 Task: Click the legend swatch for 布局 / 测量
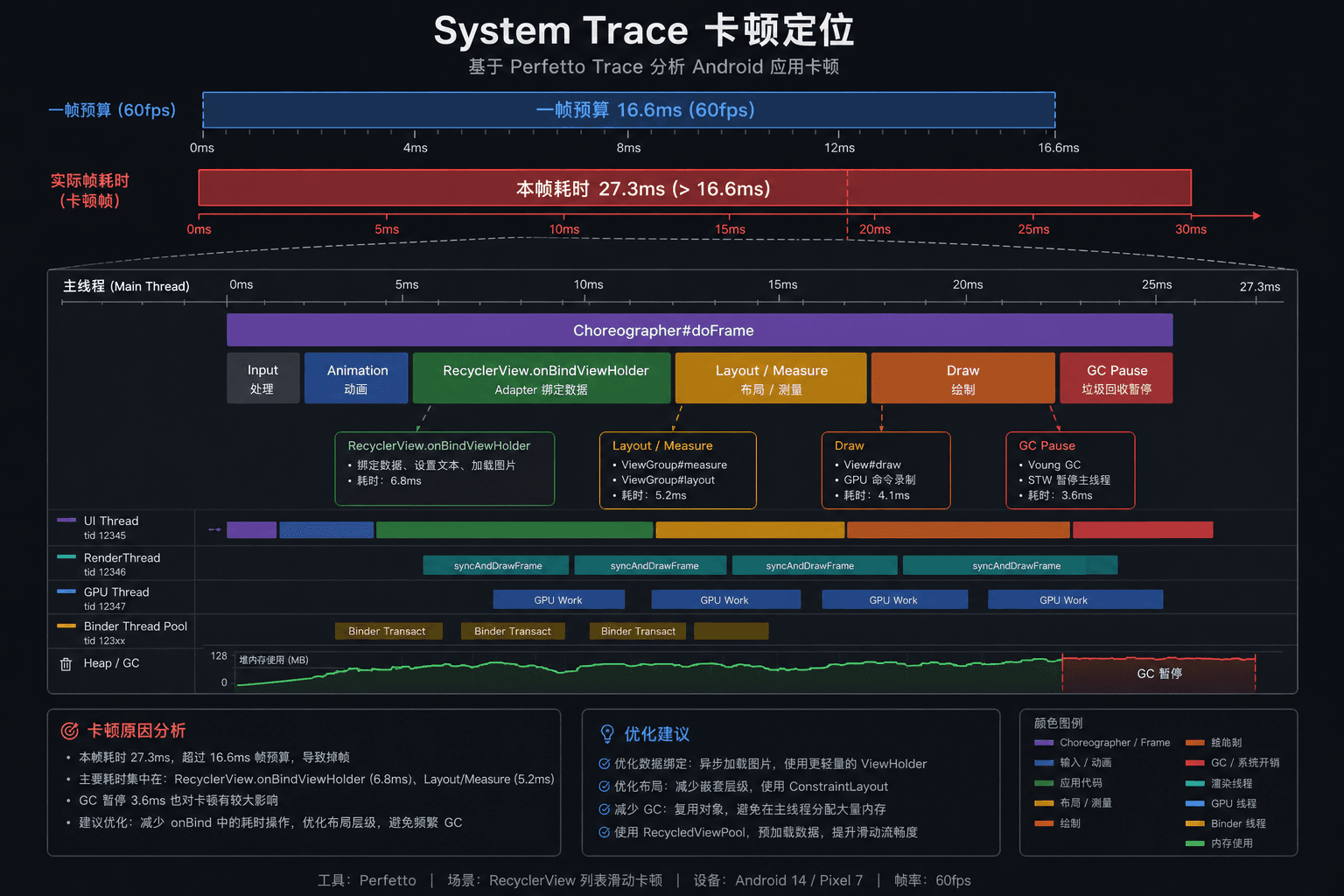(1044, 802)
